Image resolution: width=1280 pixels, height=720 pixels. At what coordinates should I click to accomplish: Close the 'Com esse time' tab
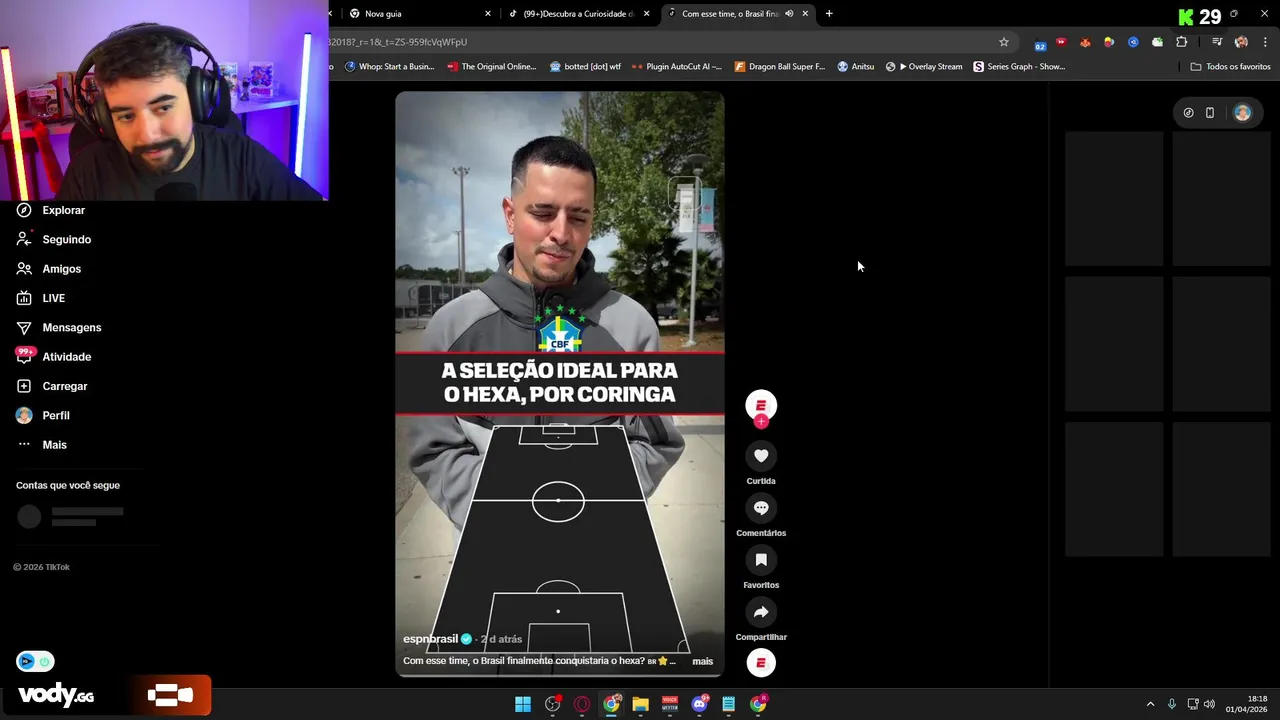coord(805,14)
